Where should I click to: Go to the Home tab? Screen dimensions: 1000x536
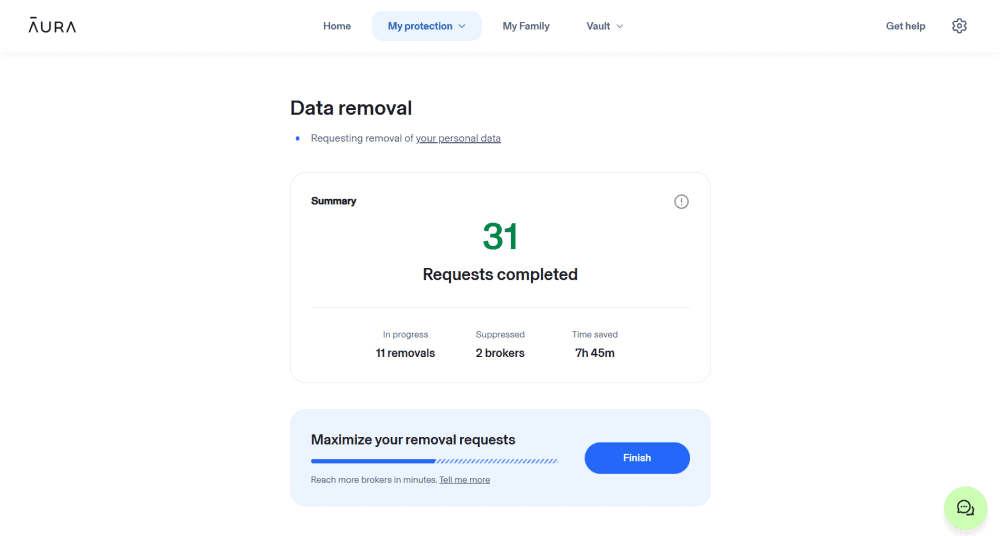pyautogui.click(x=337, y=26)
